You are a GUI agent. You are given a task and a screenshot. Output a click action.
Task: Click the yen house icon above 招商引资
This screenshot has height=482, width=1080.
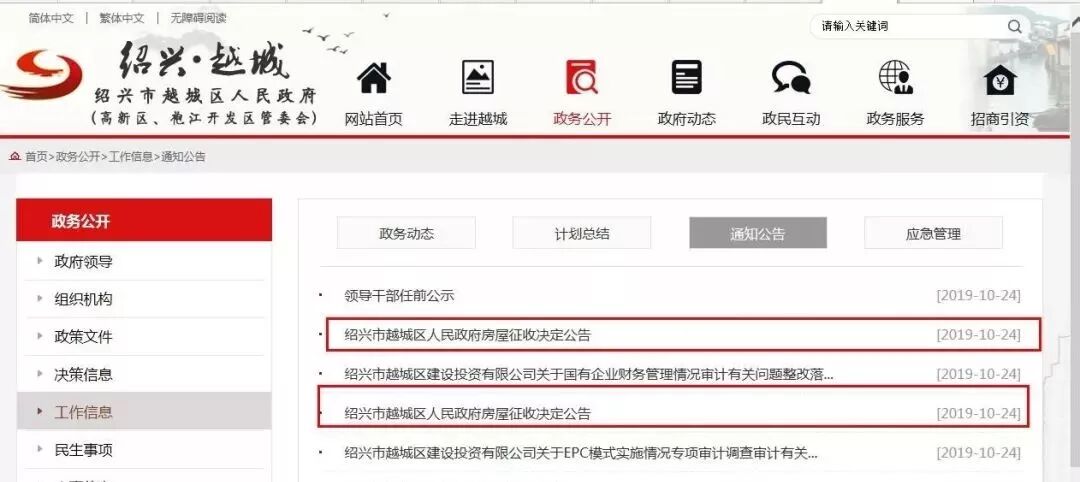[1000, 79]
